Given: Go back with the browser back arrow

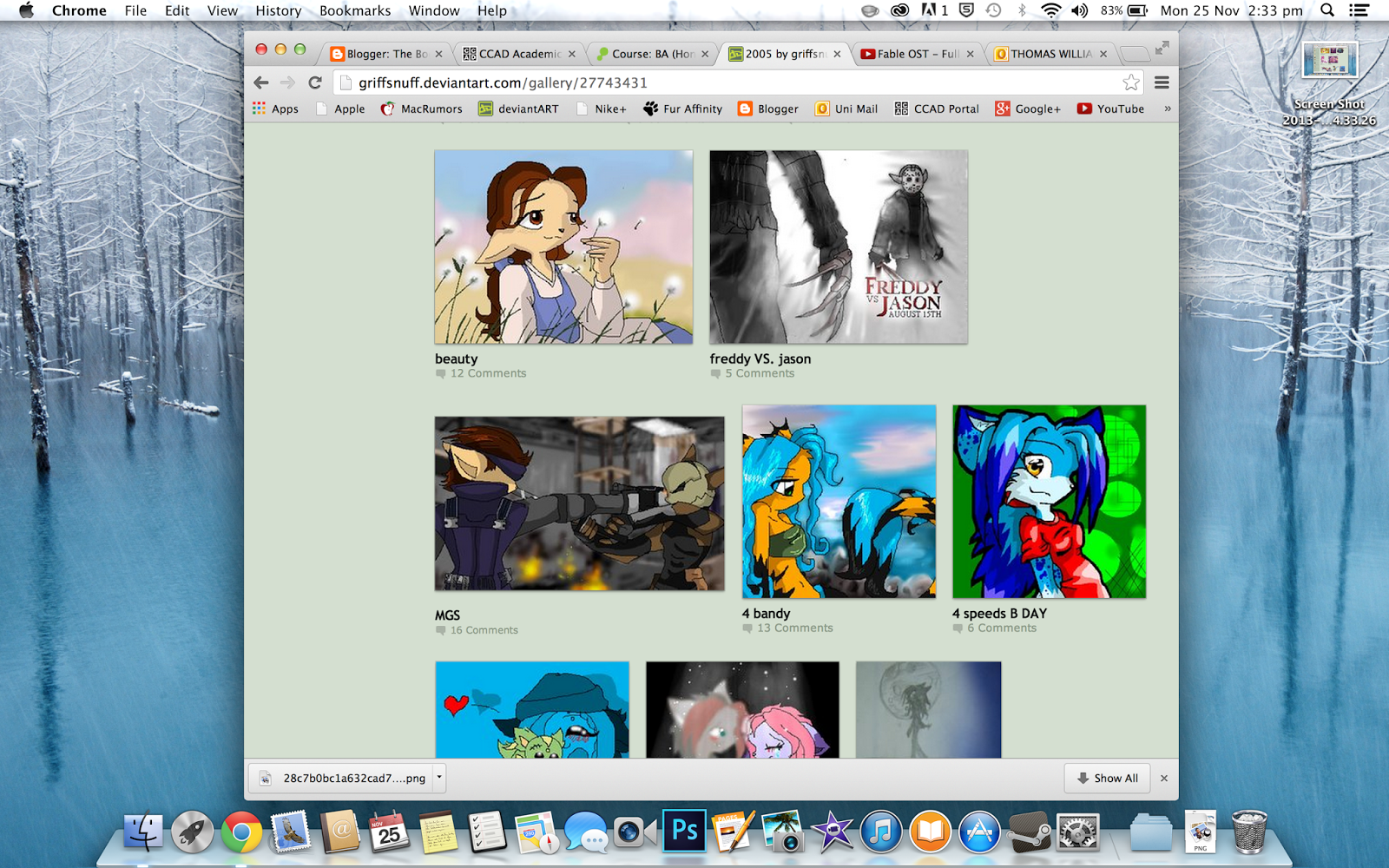Looking at the screenshot, I should click(x=261, y=82).
